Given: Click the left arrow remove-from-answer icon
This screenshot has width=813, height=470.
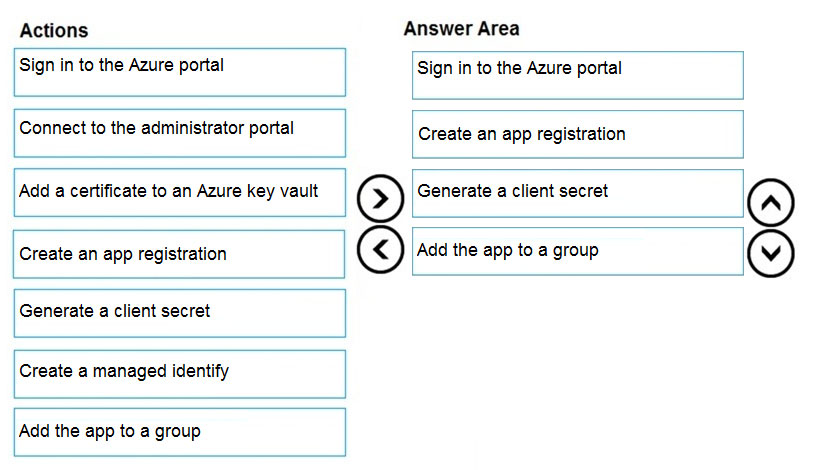Looking at the screenshot, I should [380, 250].
